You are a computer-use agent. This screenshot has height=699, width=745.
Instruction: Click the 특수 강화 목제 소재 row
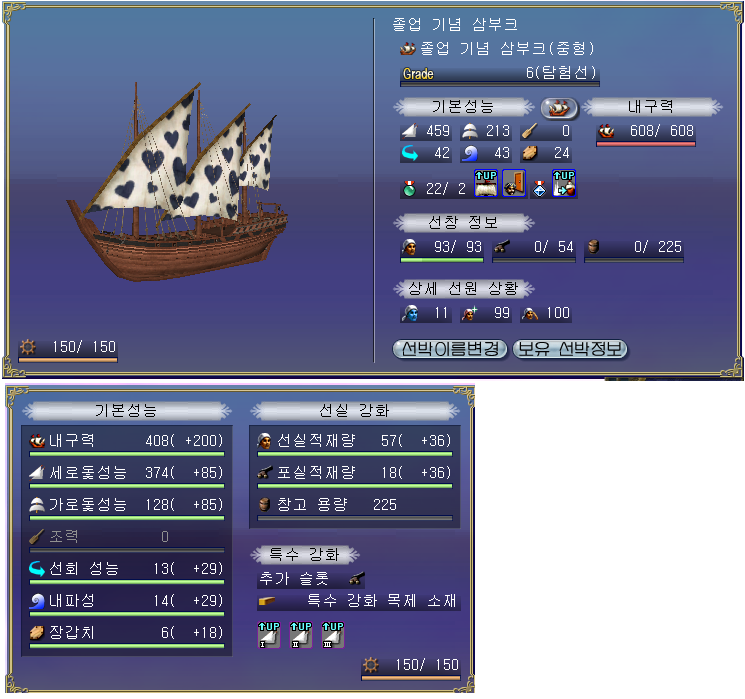(x=359, y=601)
